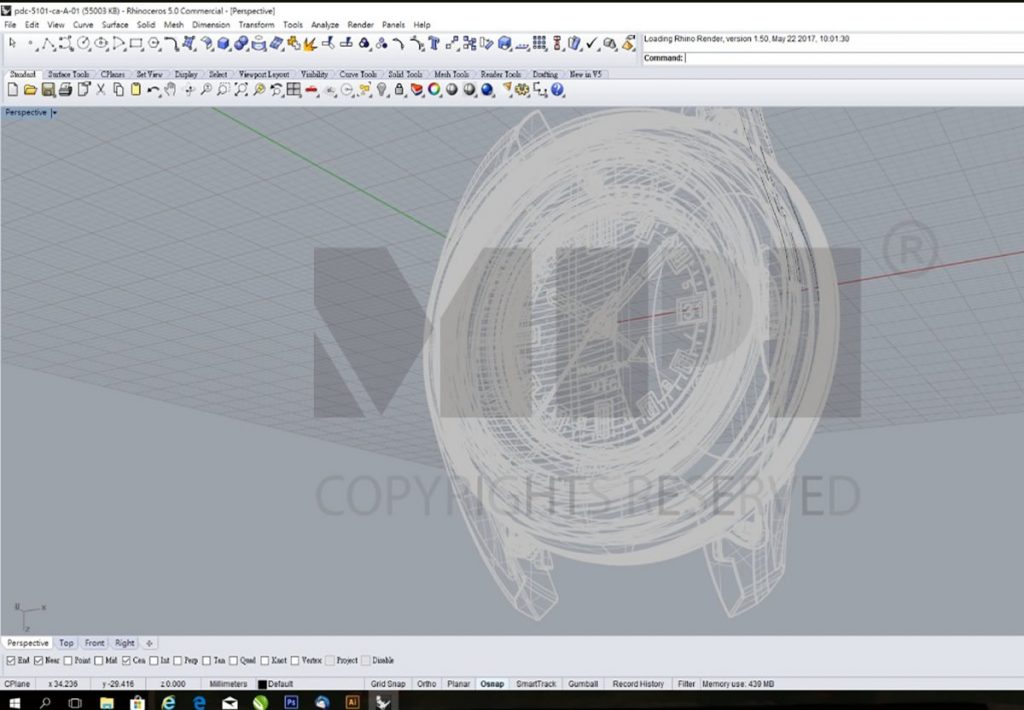Activate the Pan view tool icon
This screenshot has height=710, width=1024.
pos(169,89)
